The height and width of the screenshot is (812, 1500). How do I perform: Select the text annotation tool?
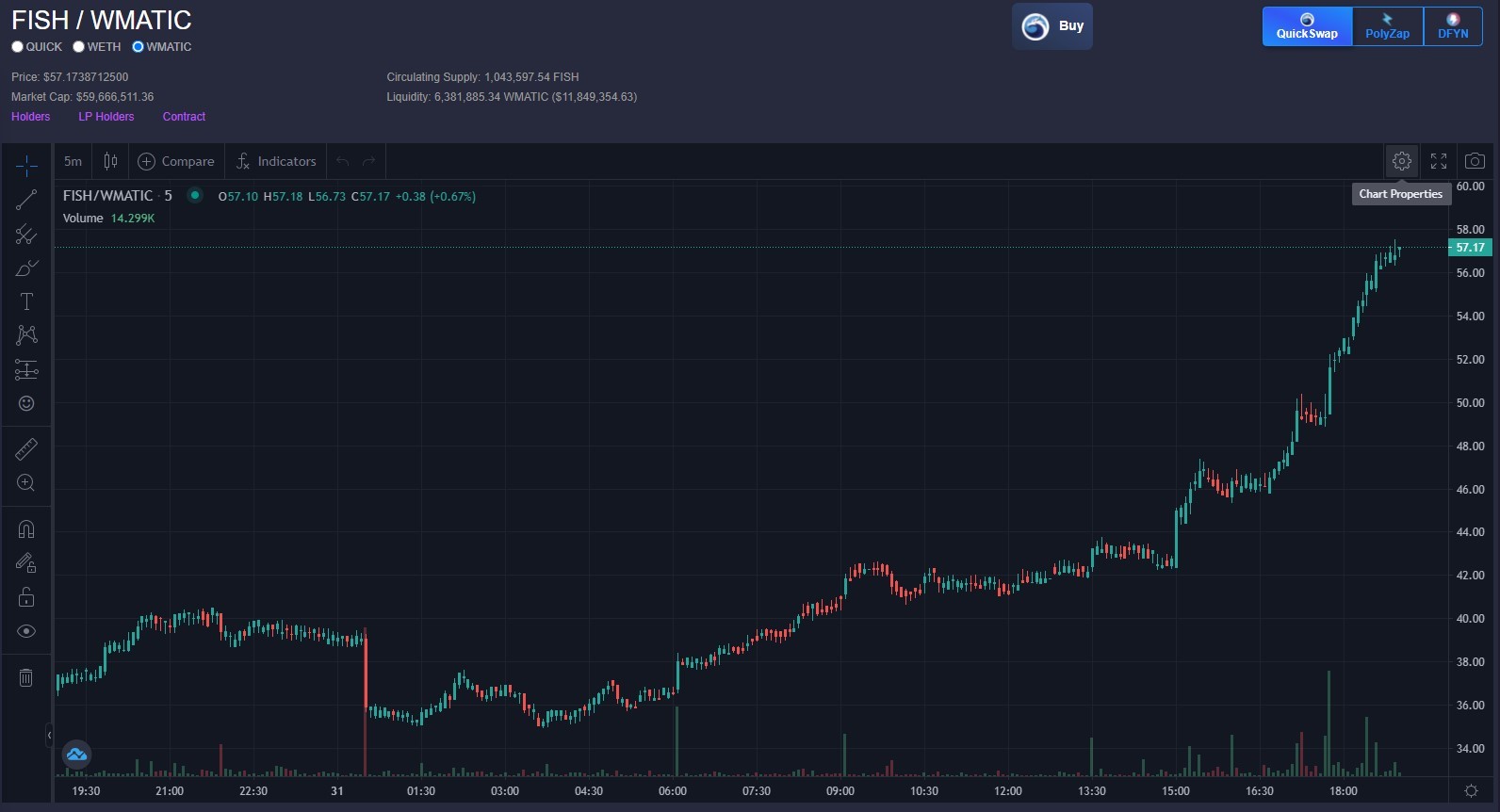pyautogui.click(x=26, y=301)
